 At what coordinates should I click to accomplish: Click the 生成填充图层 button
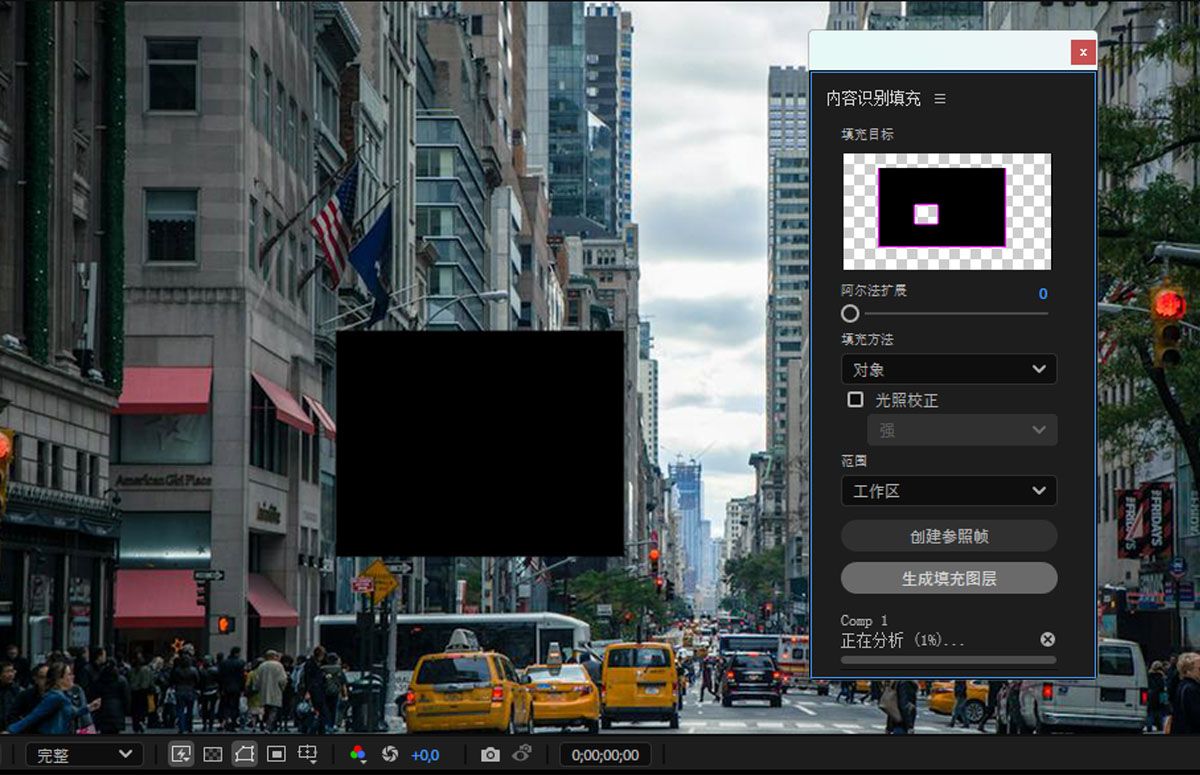[949, 578]
